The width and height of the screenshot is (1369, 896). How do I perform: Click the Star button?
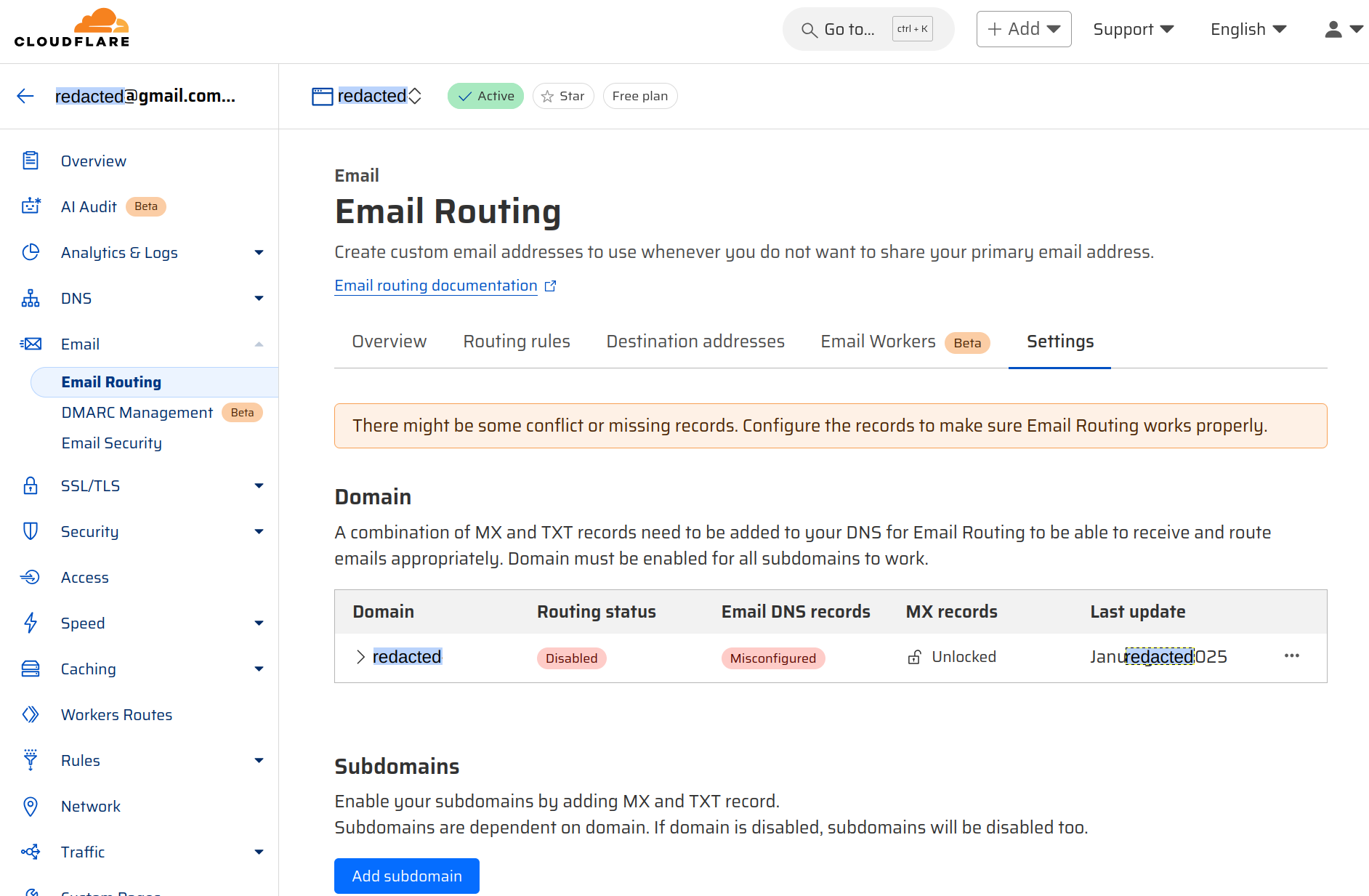pyautogui.click(x=563, y=96)
